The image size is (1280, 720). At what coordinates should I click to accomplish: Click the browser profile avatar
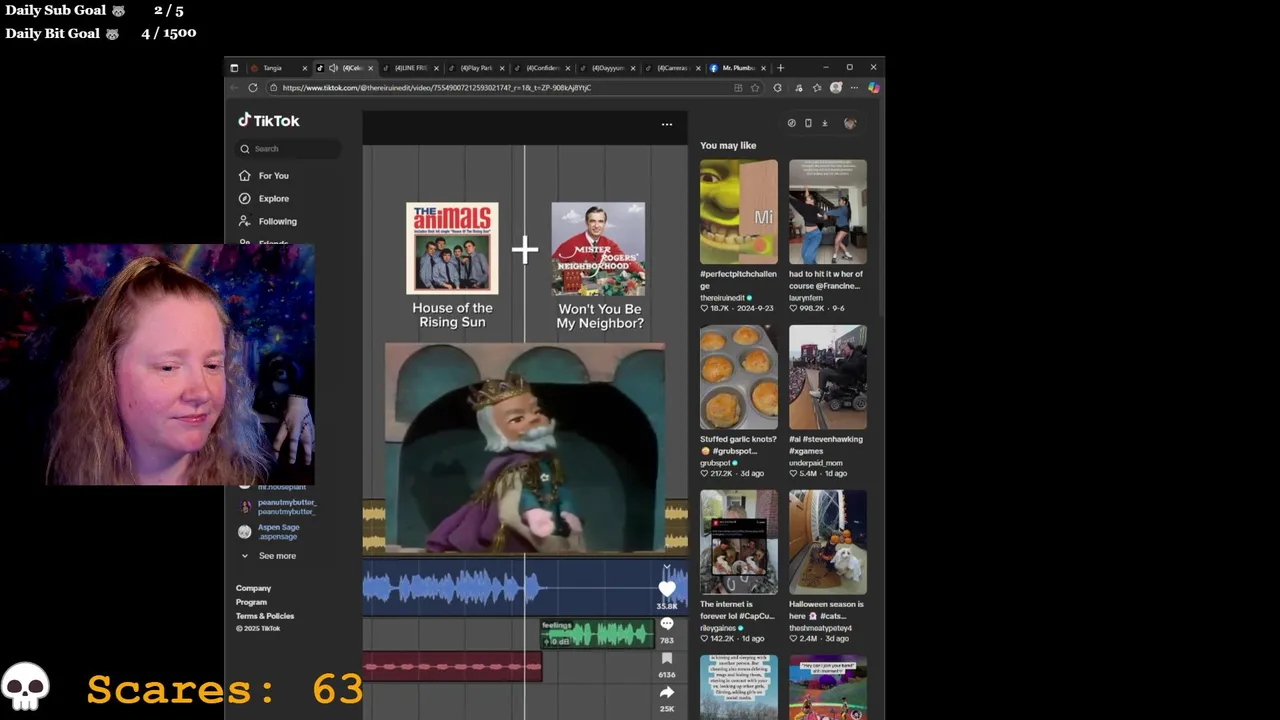(x=836, y=88)
